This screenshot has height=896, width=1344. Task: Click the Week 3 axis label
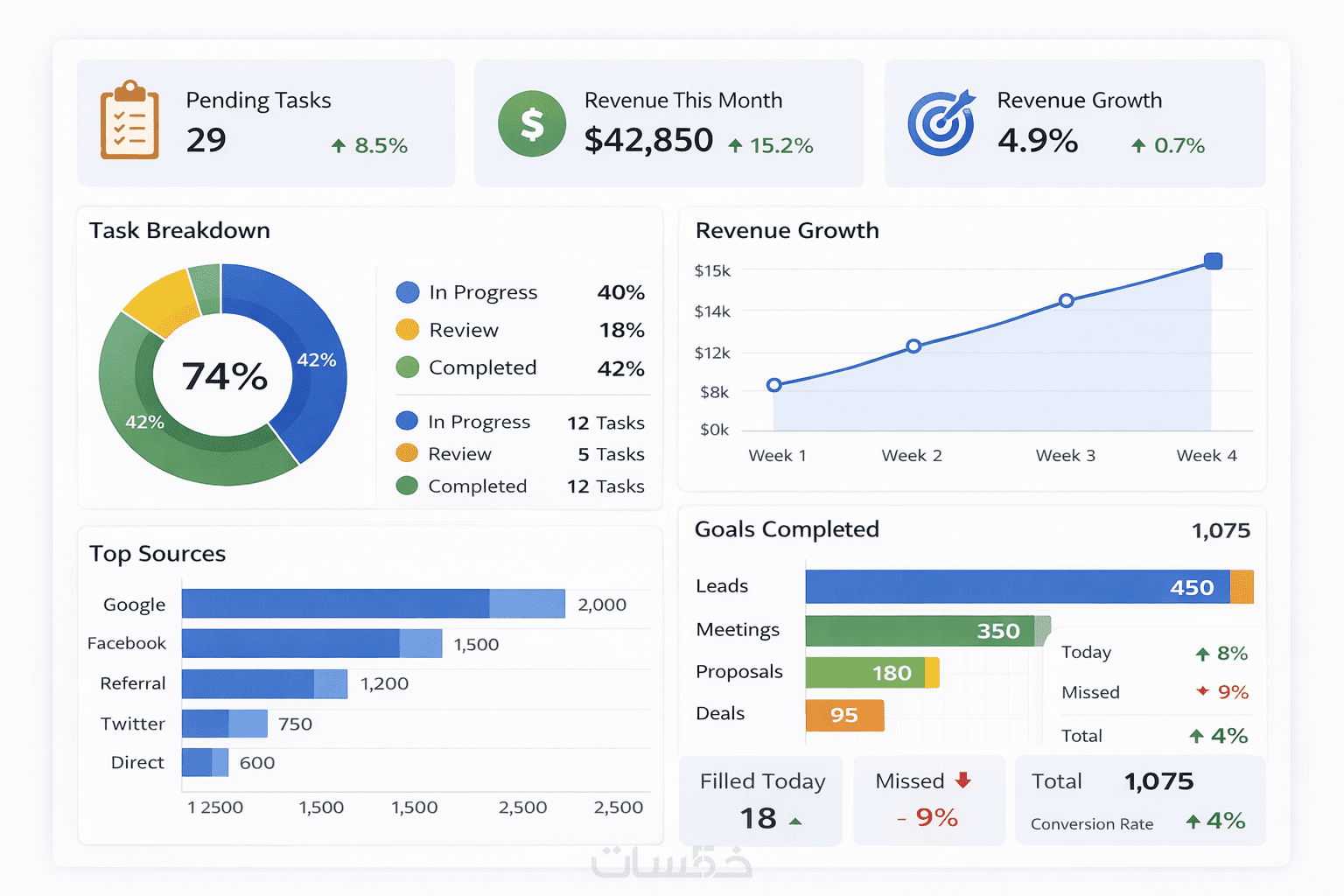[x=1066, y=455]
